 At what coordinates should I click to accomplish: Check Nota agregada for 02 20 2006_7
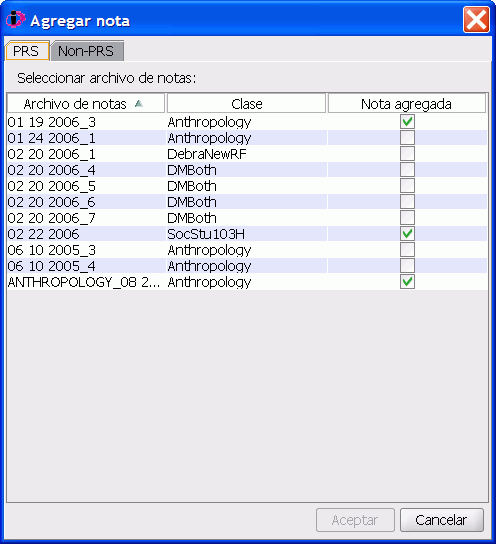[407, 218]
